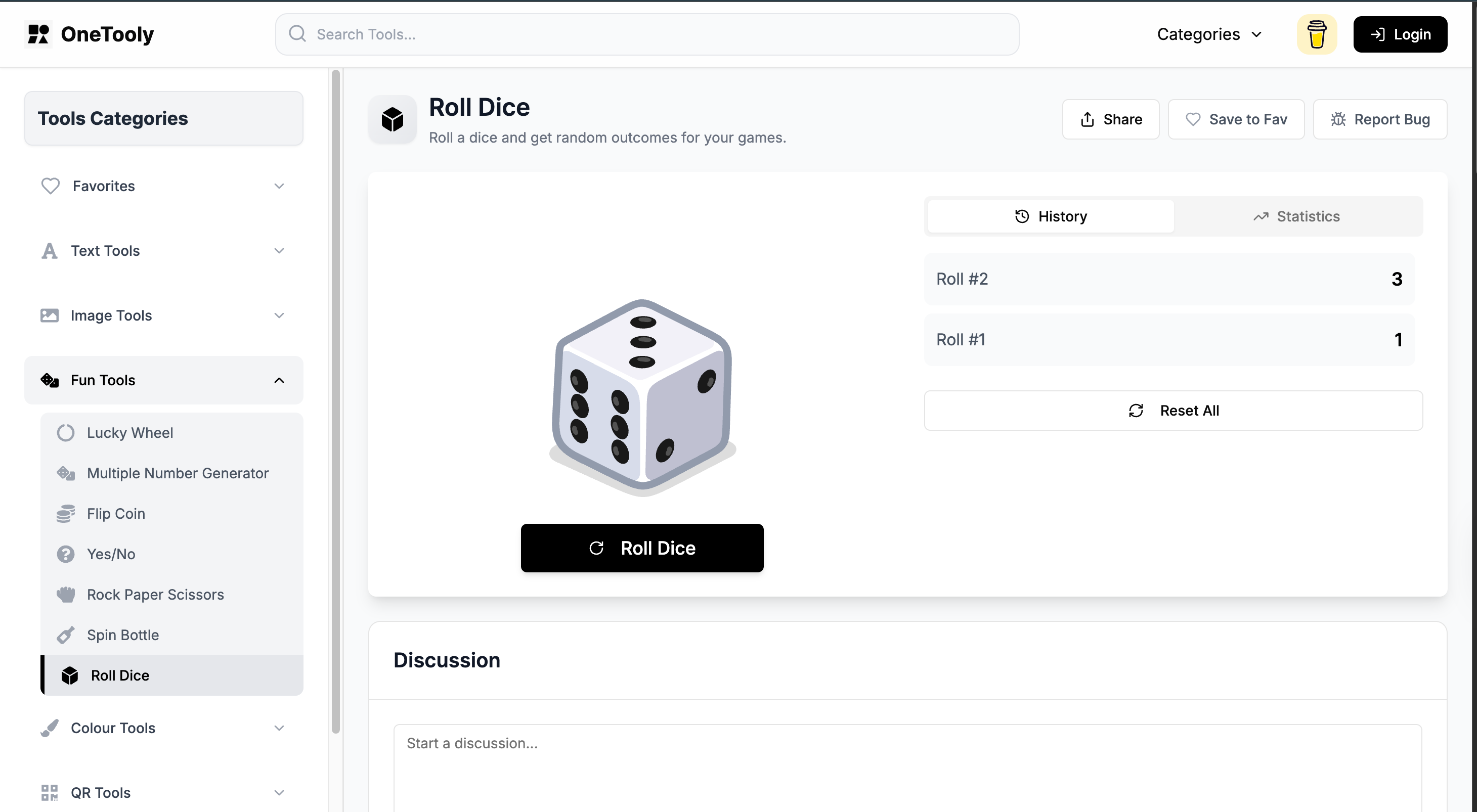Select the Rock Paper Scissors hand icon

coord(66,594)
